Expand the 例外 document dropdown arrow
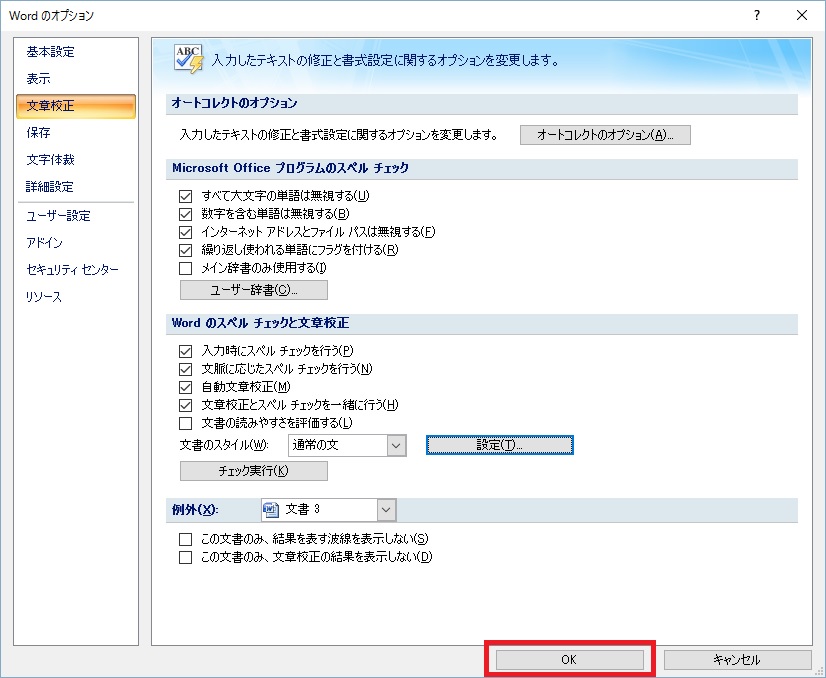This screenshot has width=826, height=678. [x=386, y=510]
